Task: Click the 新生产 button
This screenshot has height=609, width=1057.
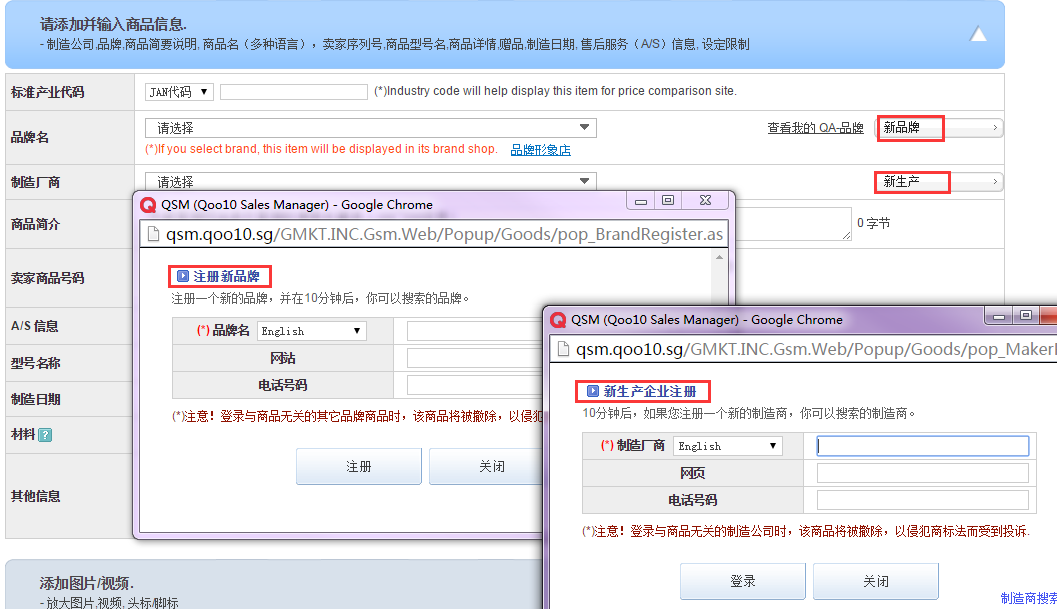Action: [940, 181]
